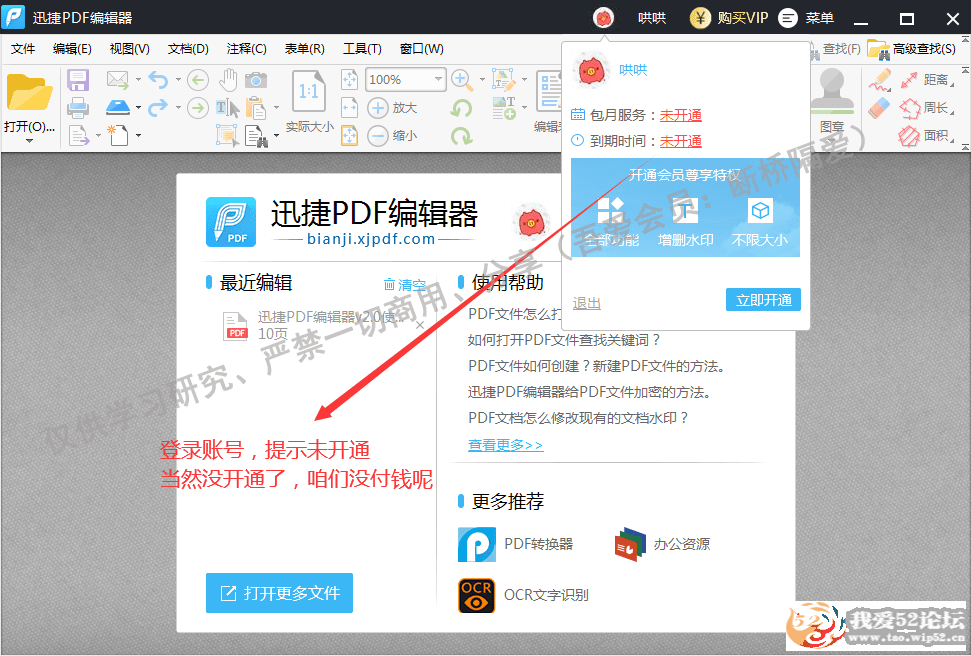This screenshot has height=656, width=971.
Task: Click the yellow Open folder icon
Action: click(28, 92)
